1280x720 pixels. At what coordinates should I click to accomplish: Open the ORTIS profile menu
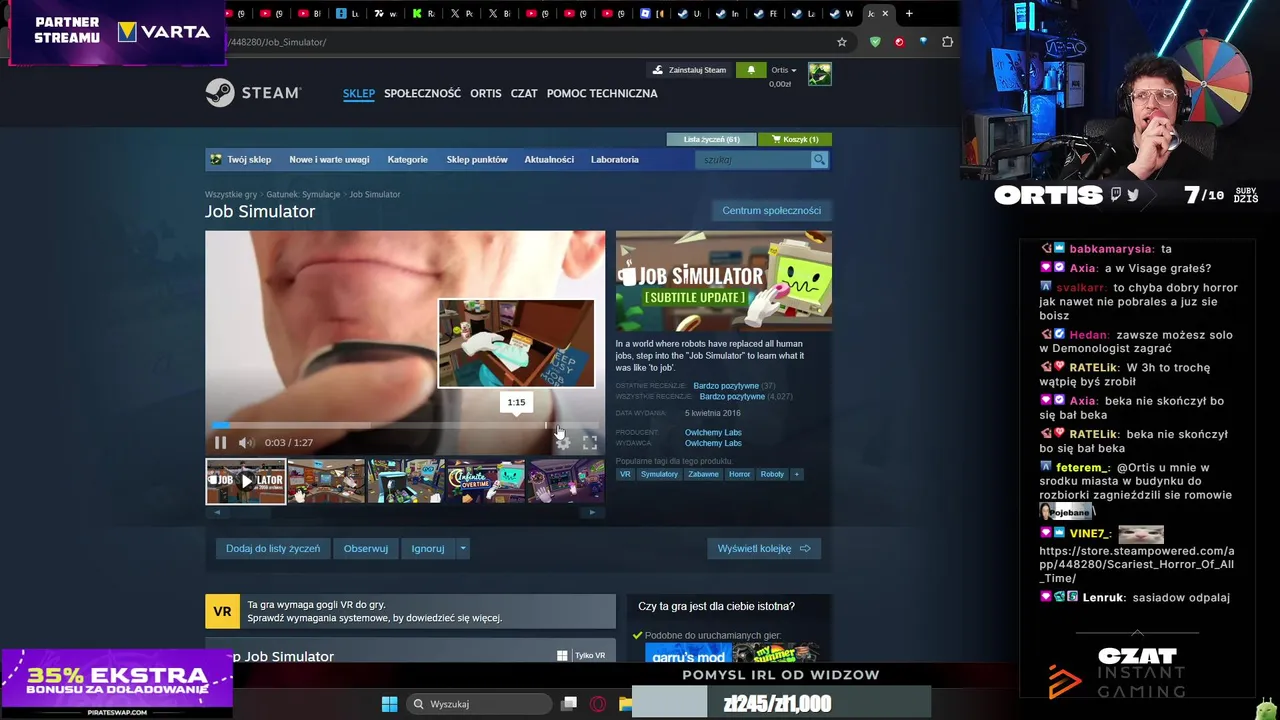(x=485, y=93)
